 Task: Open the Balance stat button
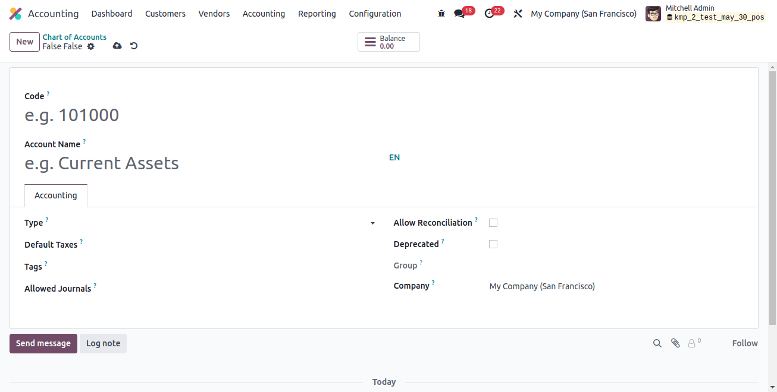[388, 42]
